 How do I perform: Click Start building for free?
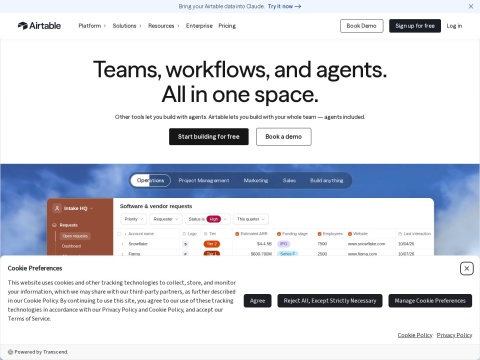[209, 137]
